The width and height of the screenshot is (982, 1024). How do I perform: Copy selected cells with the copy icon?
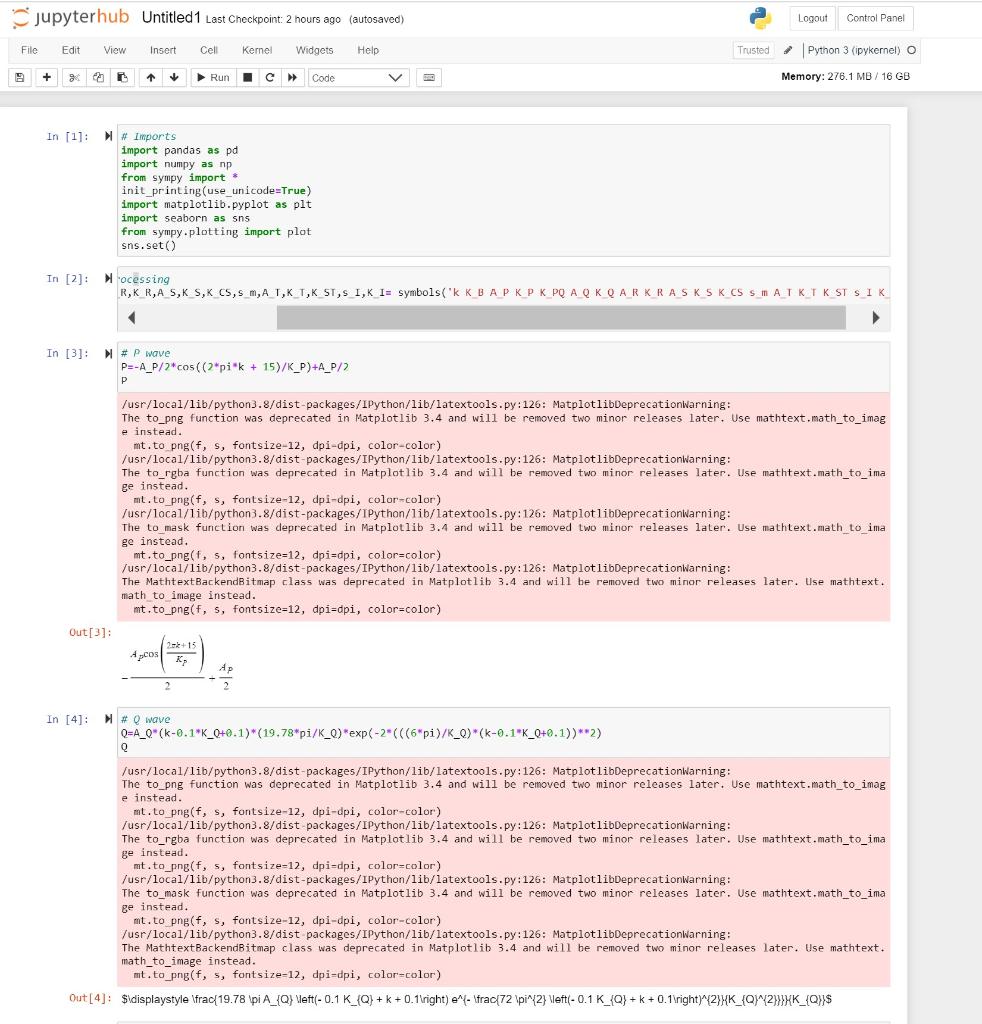(x=96, y=77)
